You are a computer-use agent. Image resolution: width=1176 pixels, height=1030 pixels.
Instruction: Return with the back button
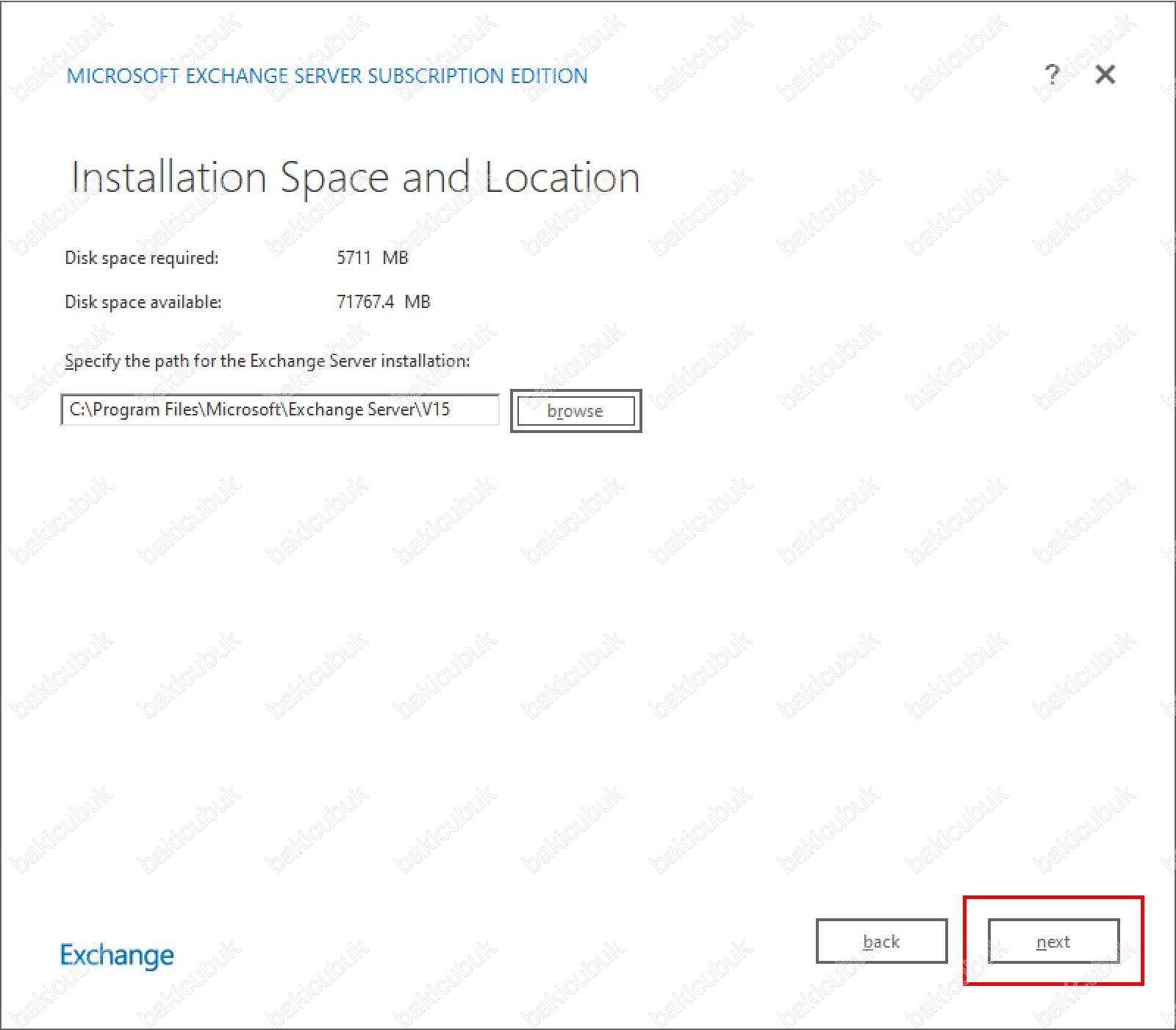881,941
